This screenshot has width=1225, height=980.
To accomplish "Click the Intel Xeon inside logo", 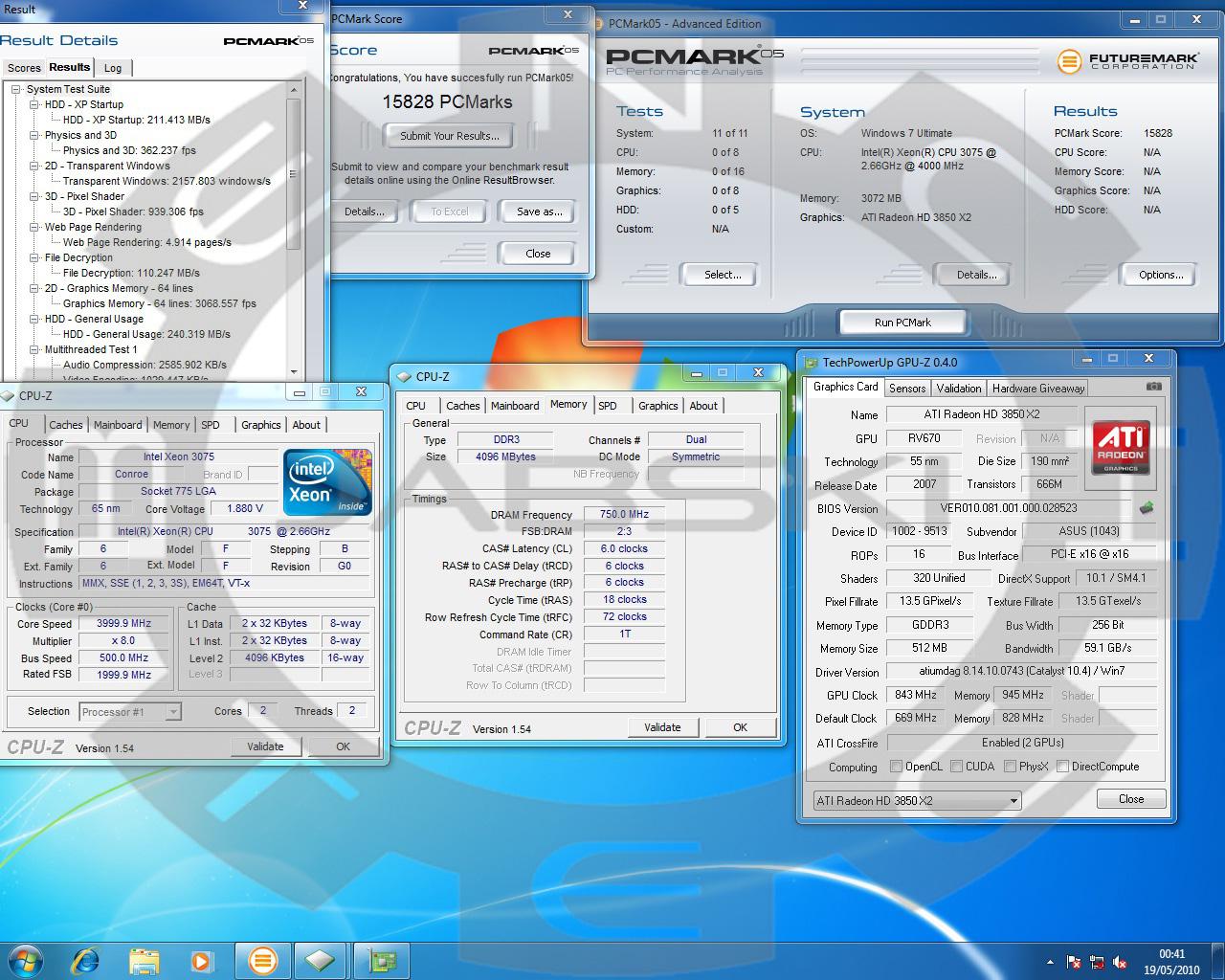I will coord(328,481).
